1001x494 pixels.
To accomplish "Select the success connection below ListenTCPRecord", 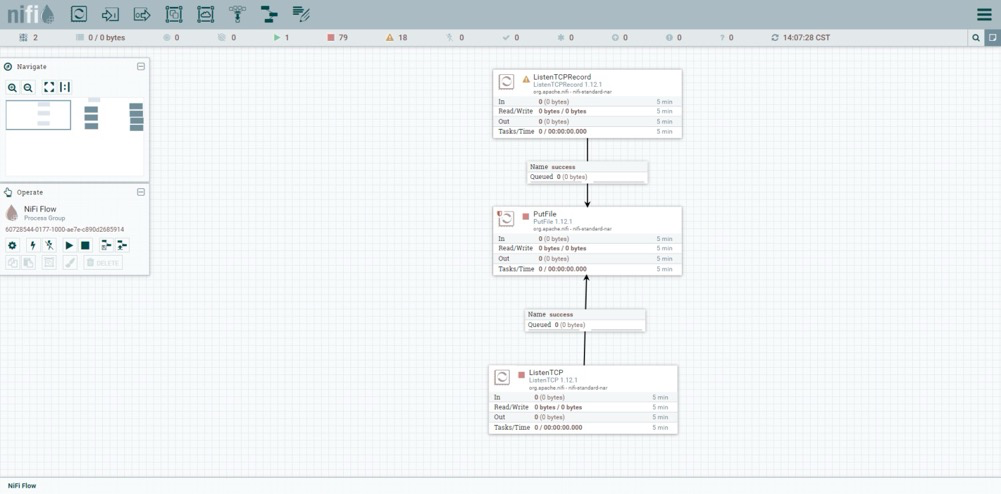I will pyautogui.click(x=587, y=172).
